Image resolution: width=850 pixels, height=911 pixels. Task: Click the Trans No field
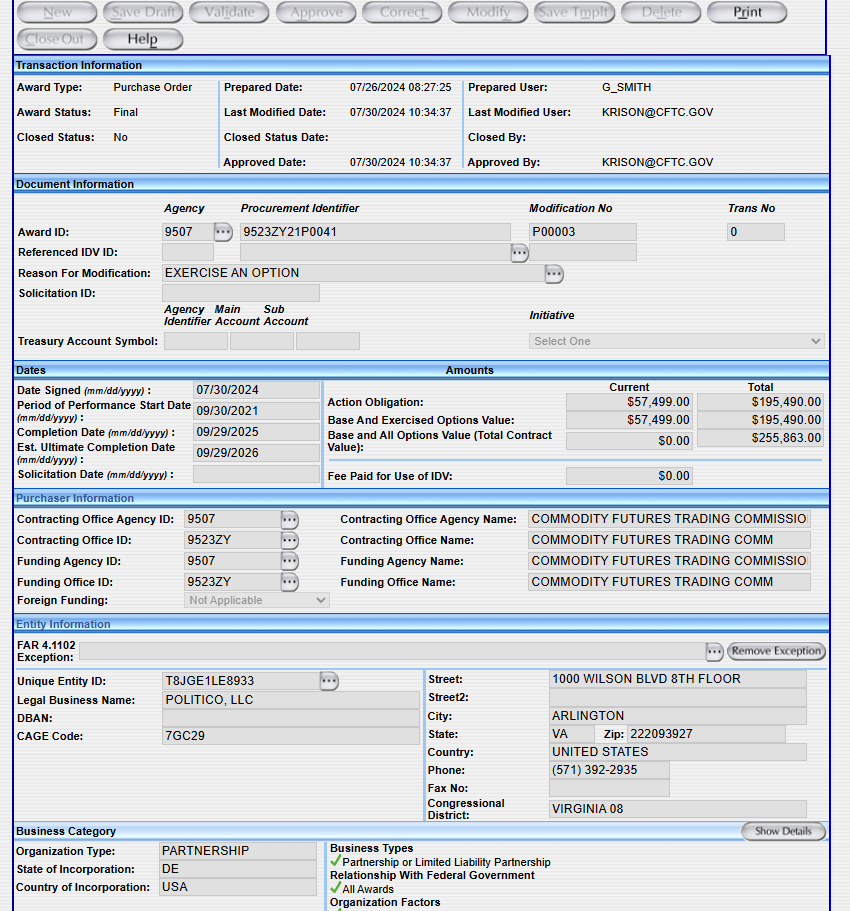756,232
